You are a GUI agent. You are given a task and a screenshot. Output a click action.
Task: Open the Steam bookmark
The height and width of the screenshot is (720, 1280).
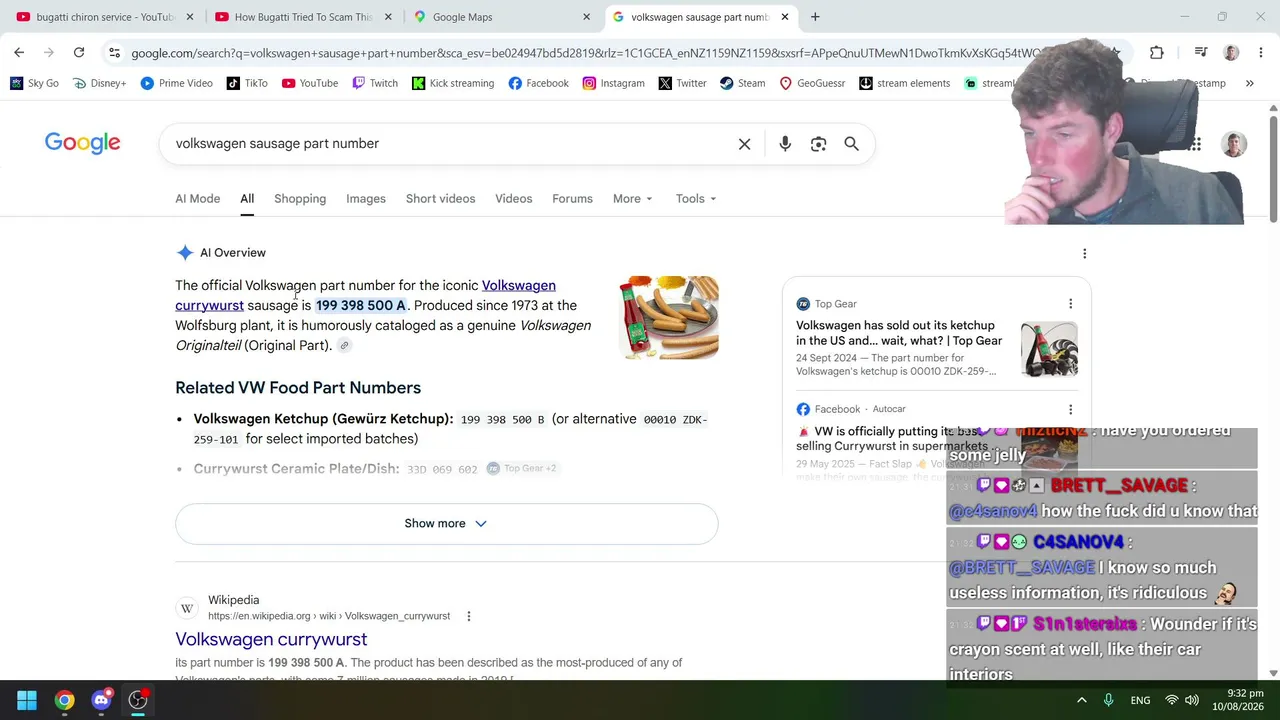pyautogui.click(x=742, y=83)
